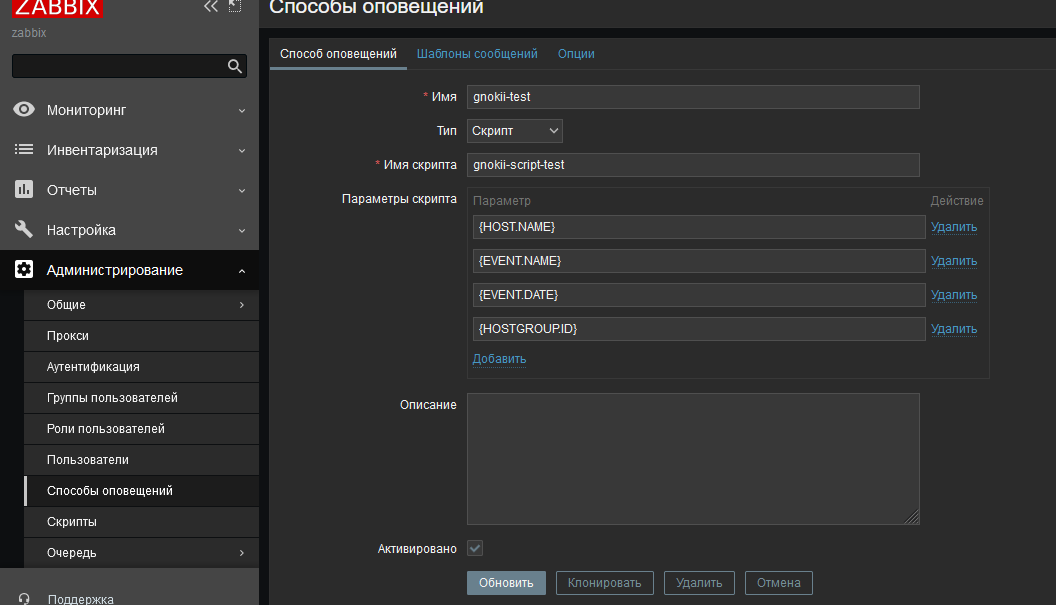Screen dimensions: 1056x605
Task: Delete the {HOSTGROUP.ID} parameter row
Action: point(953,329)
